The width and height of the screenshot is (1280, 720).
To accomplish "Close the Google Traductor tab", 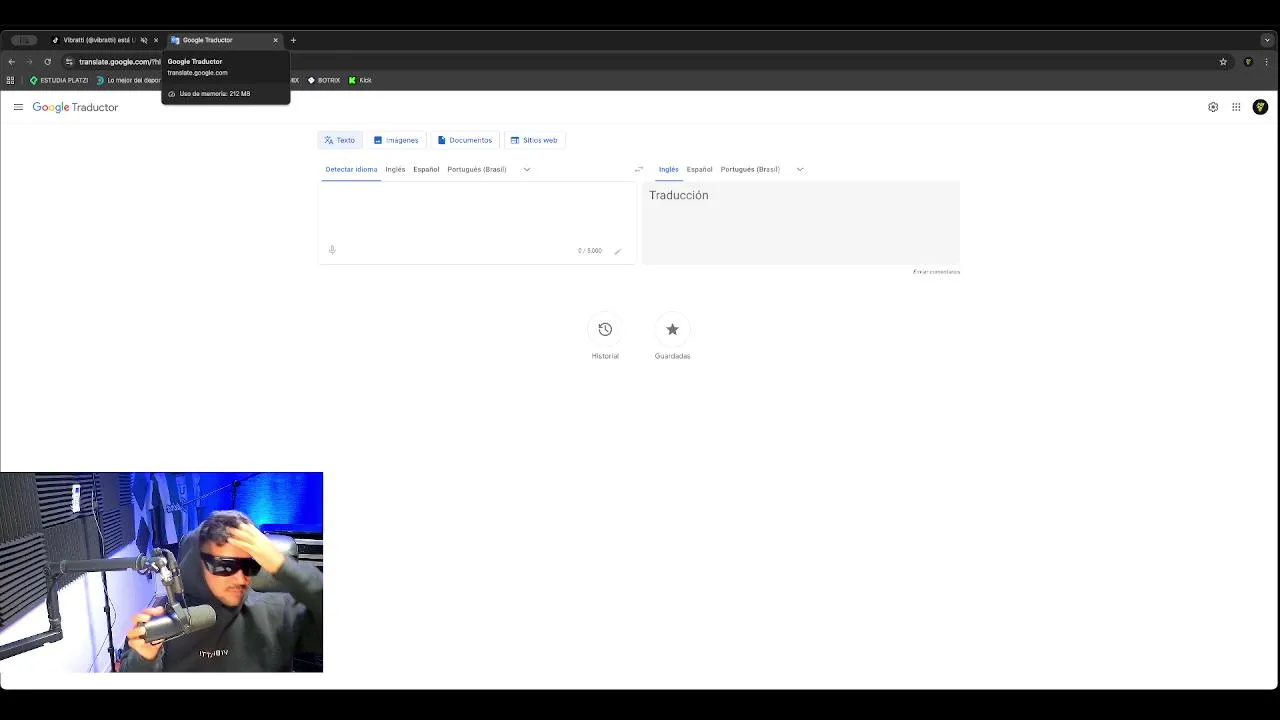I will click(x=275, y=40).
